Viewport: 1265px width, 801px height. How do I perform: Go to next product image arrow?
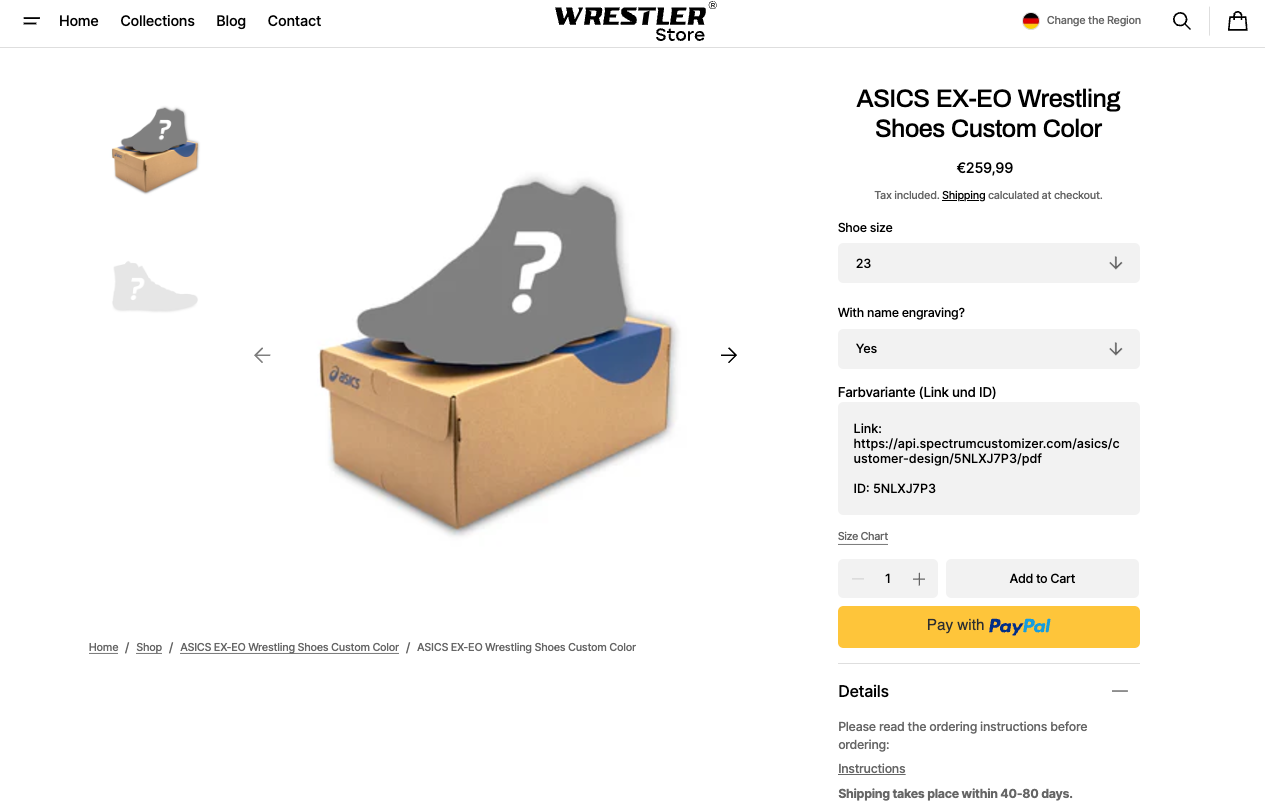[x=729, y=355]
